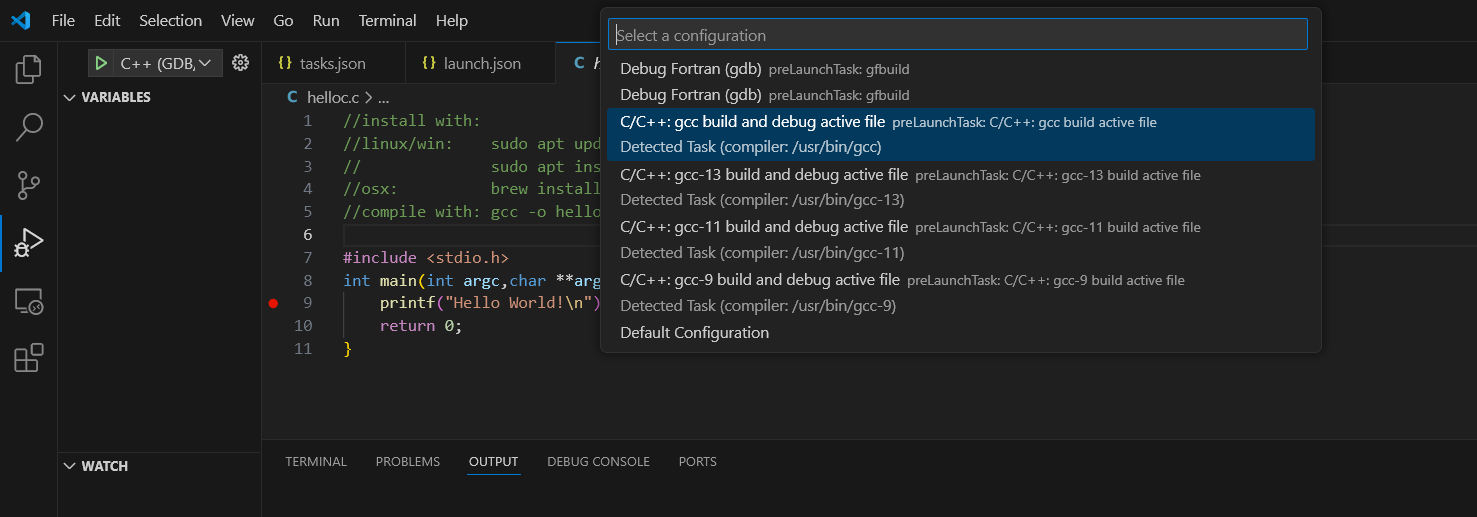Open the PROBLEMS panel tab

(x=407, y=461)
